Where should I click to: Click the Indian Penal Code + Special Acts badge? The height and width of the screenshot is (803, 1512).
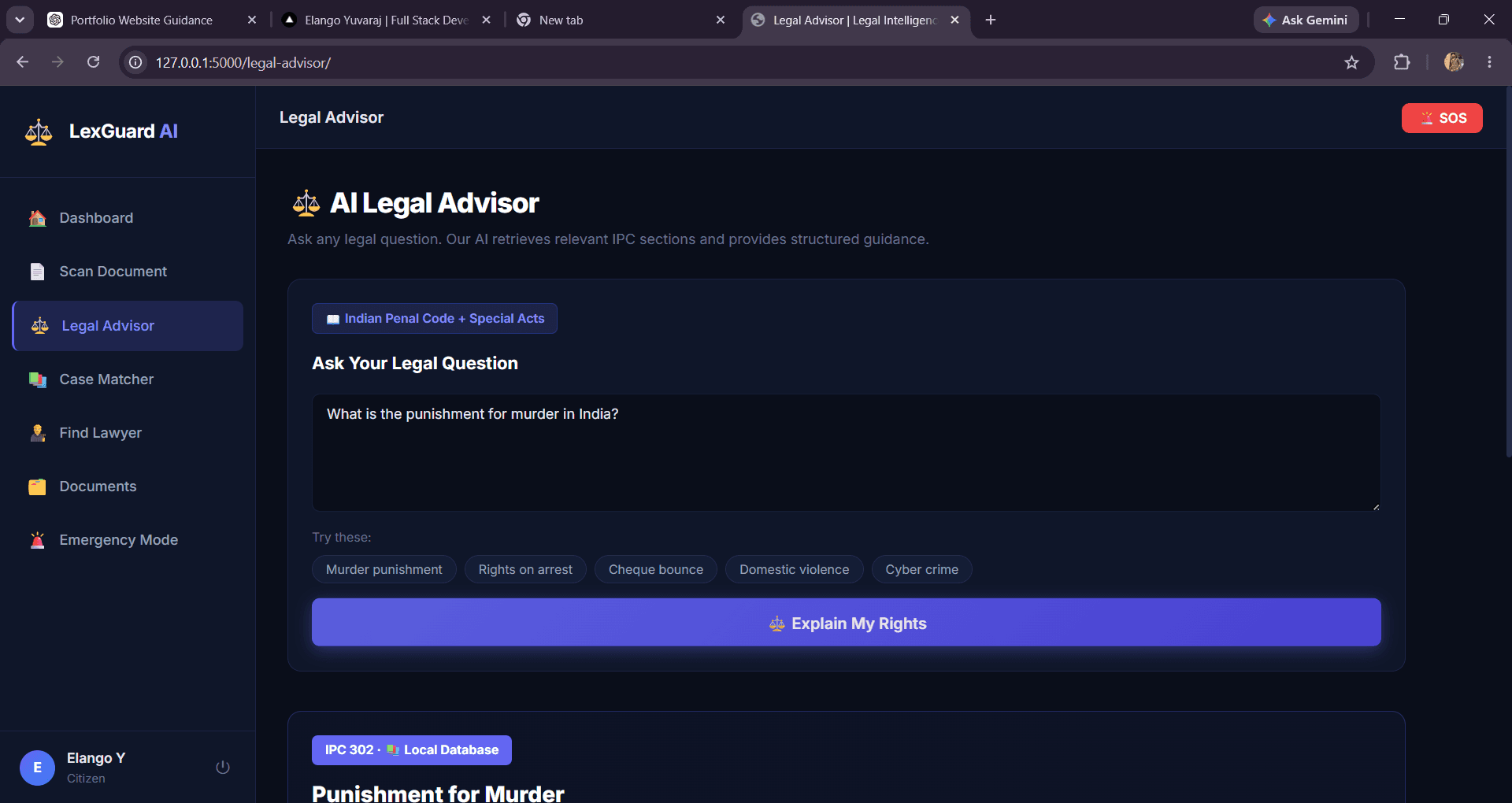click(435, 319)
